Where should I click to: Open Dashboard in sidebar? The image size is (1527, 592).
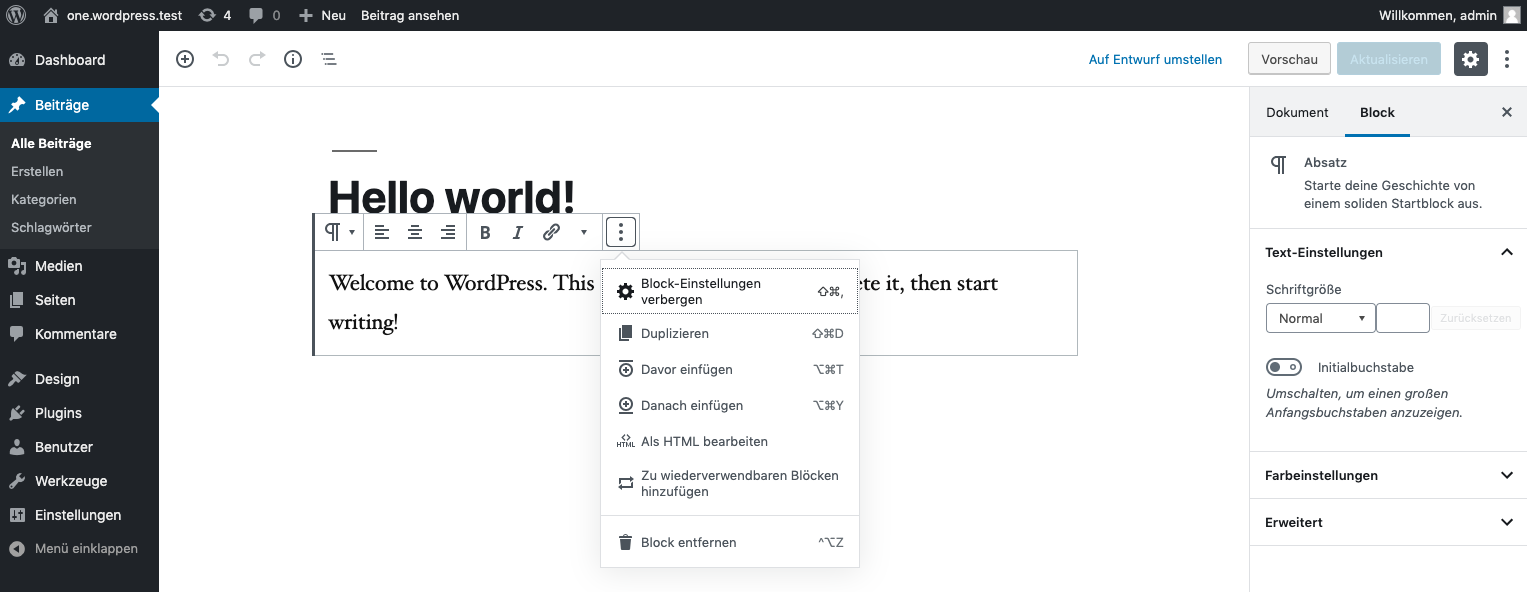point(79,60)
